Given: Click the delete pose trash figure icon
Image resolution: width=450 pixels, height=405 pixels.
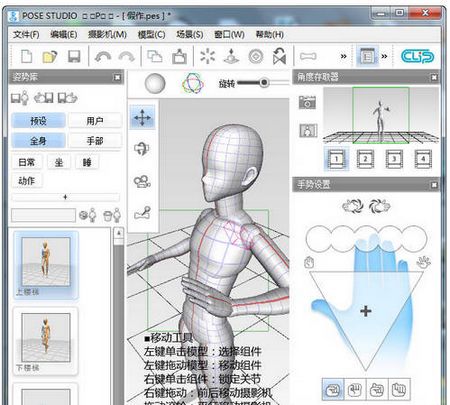Looking at the screenshot, I should click(111, 215).
